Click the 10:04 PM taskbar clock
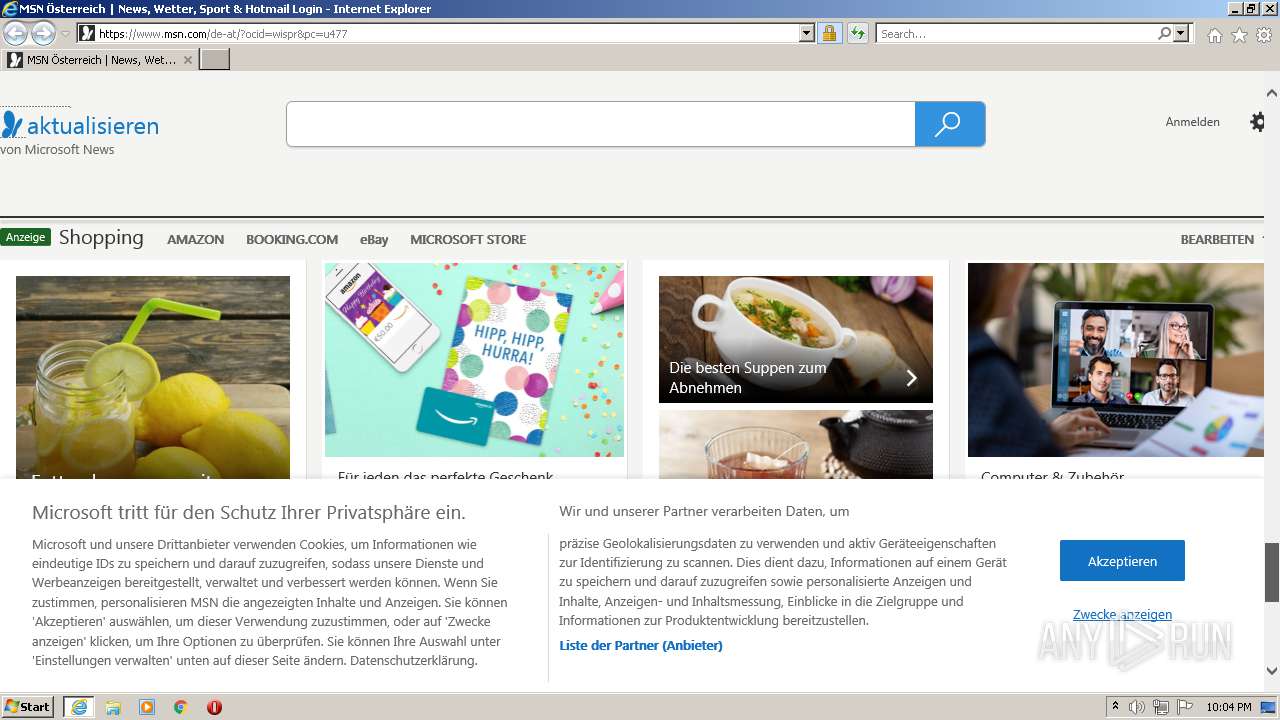Viewport: 1280px width, 720px height. pos(1229,707)
